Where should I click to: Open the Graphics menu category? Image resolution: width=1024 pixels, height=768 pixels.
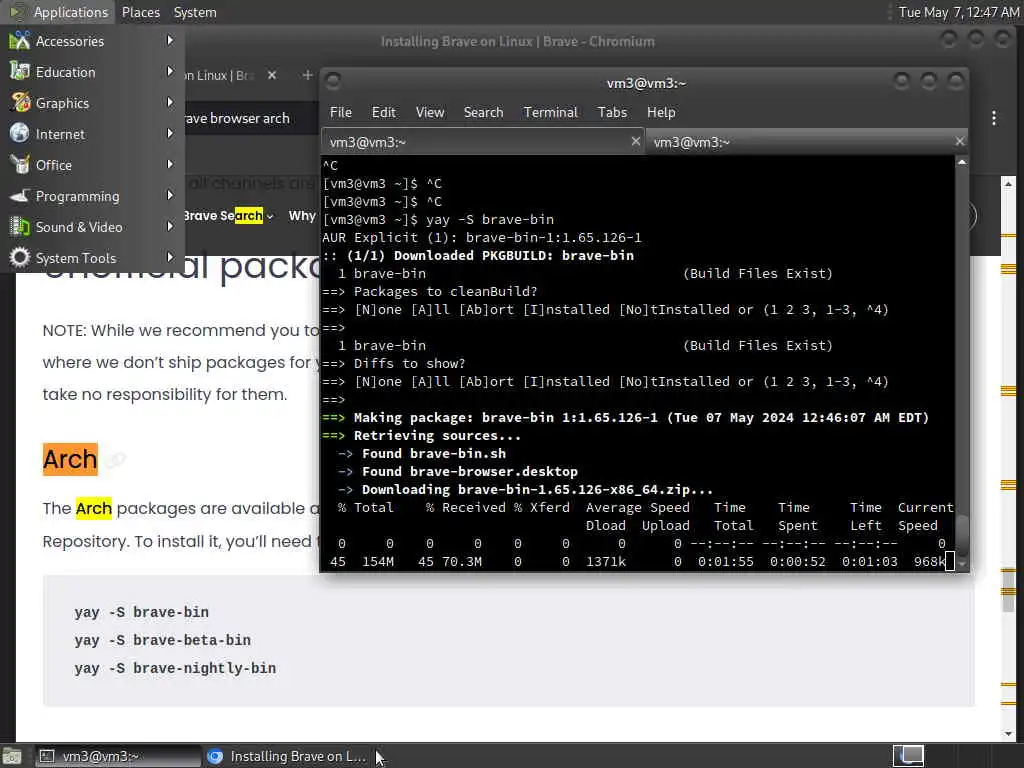click(x=92, y=103)
